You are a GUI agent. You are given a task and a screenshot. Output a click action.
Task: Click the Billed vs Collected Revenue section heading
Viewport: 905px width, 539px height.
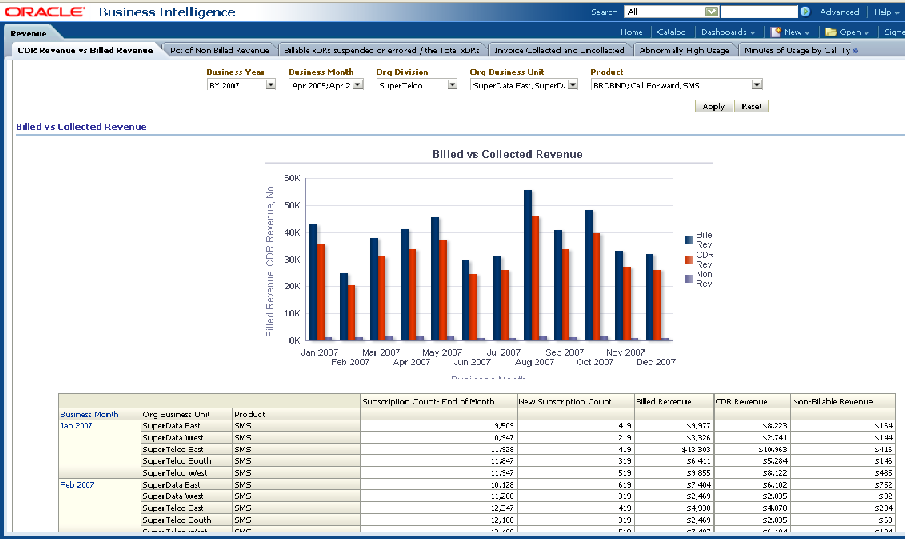pyautogui.click(x=81, y=127)
